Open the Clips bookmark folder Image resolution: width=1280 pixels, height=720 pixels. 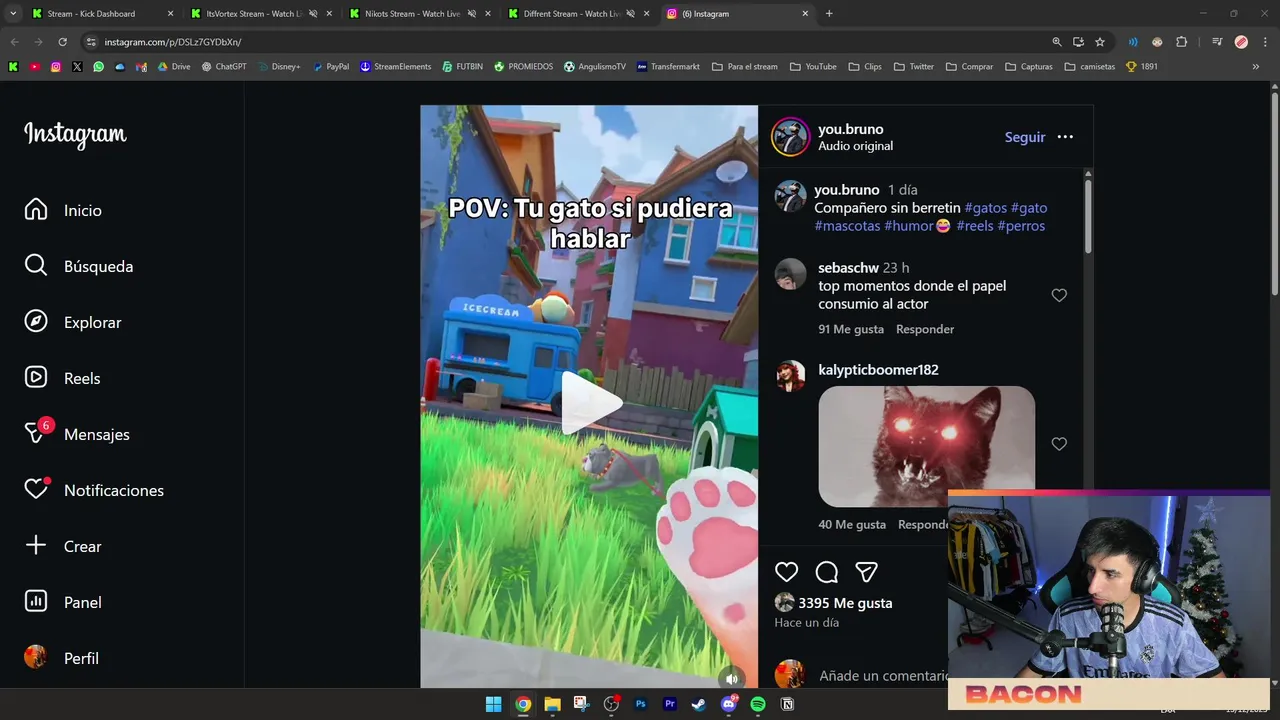click(x=866, y=67)
